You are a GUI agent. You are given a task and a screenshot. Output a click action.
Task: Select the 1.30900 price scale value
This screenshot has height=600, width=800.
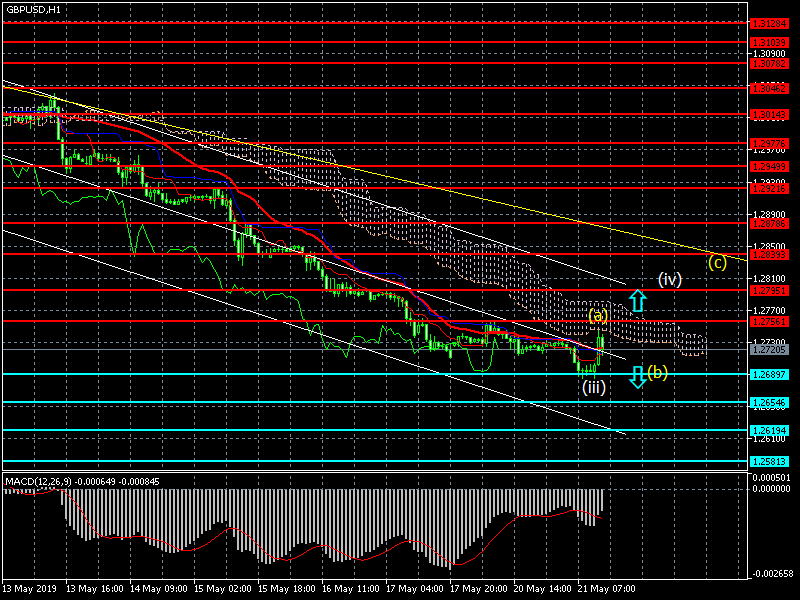point(769,54)
